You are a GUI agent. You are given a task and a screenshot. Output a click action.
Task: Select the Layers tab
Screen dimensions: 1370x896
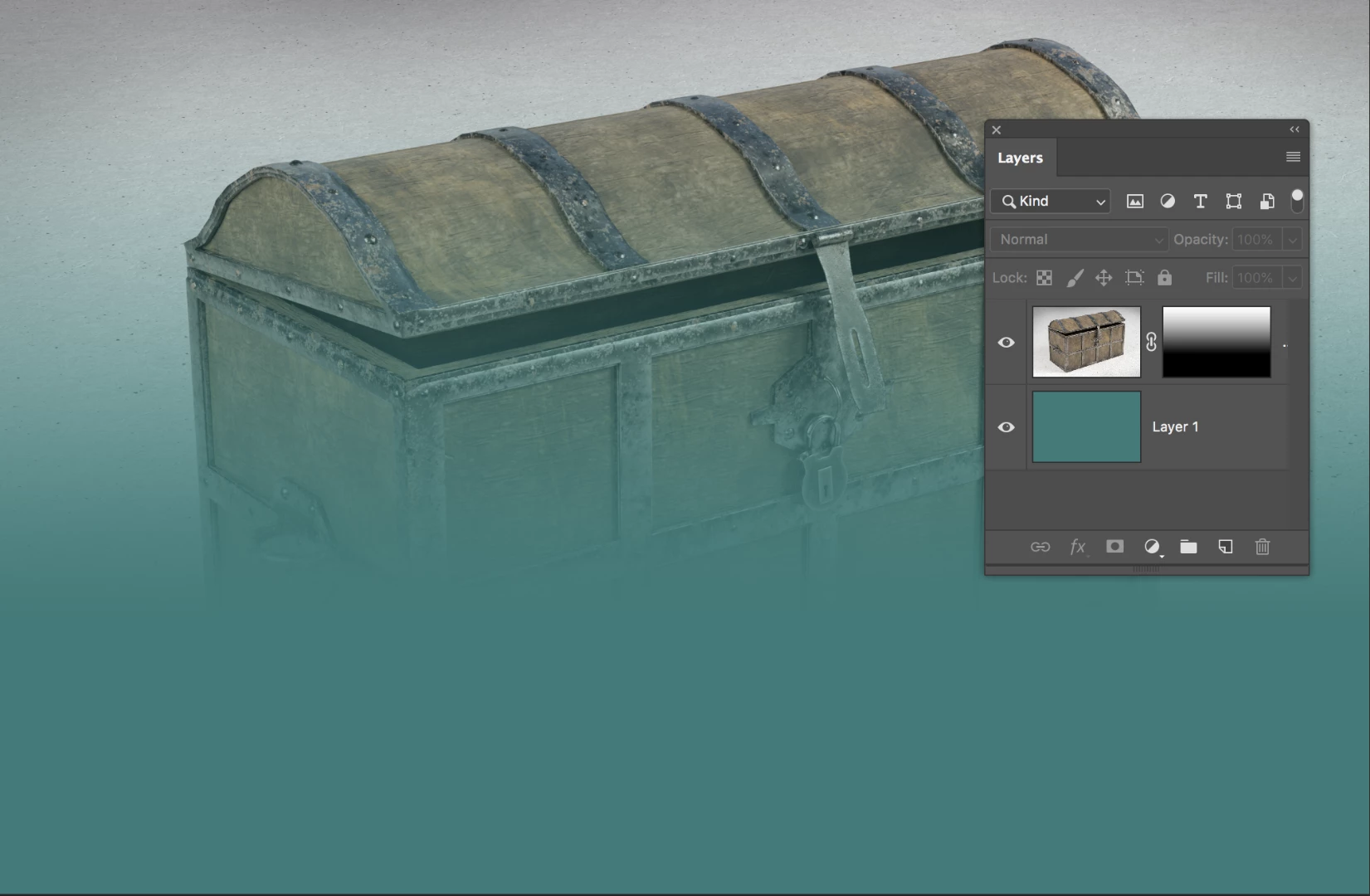coord(1020,158)
